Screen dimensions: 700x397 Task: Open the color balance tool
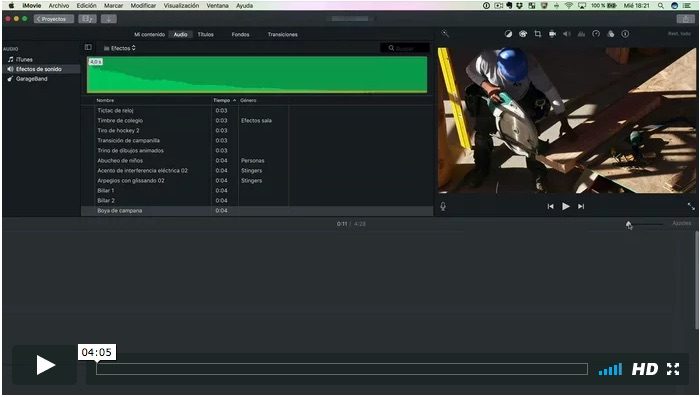[508, 34]
